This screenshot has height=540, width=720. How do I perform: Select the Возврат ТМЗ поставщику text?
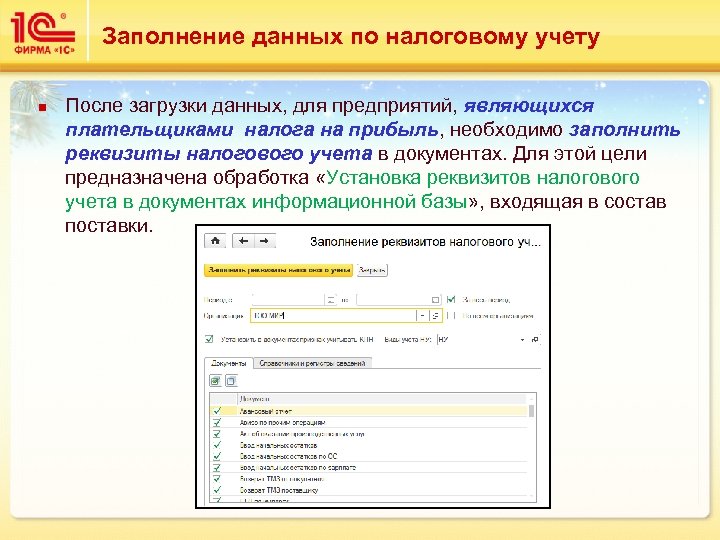279,490
